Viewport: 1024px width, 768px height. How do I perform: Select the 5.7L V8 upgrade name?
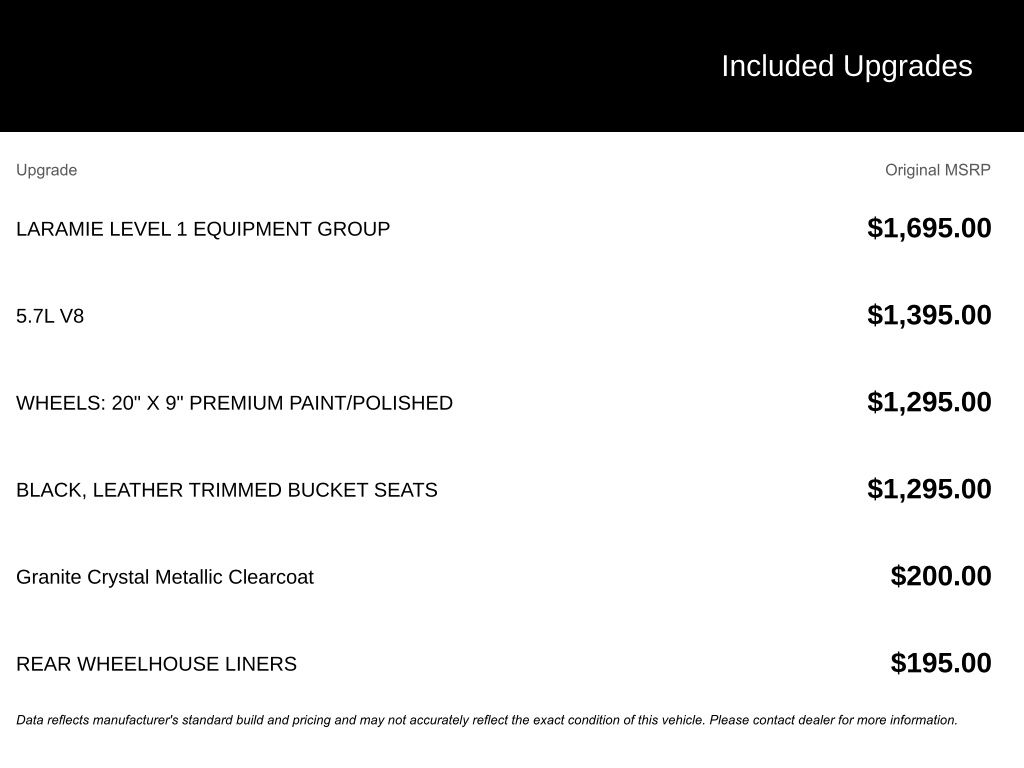tap(50, 316)
